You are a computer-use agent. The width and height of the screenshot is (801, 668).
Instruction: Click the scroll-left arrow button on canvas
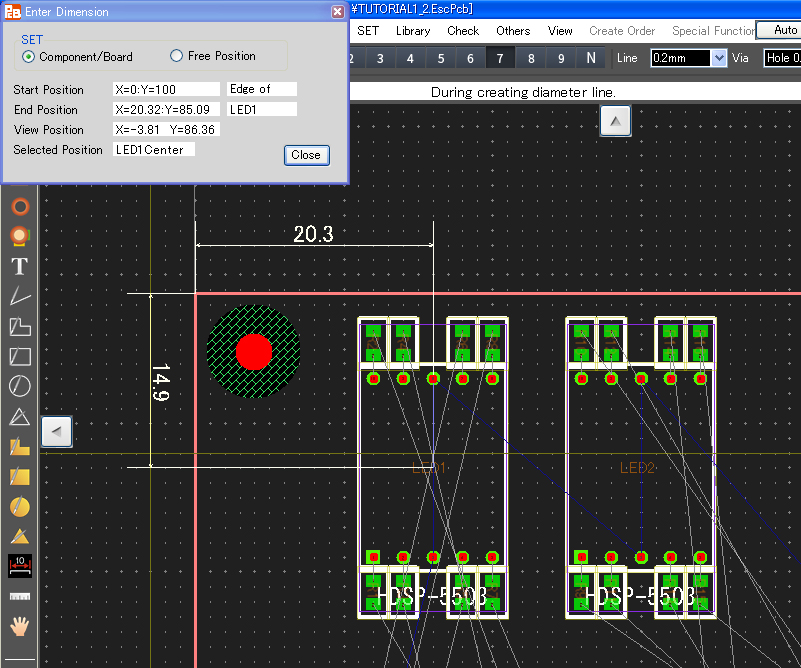(56, 432)
